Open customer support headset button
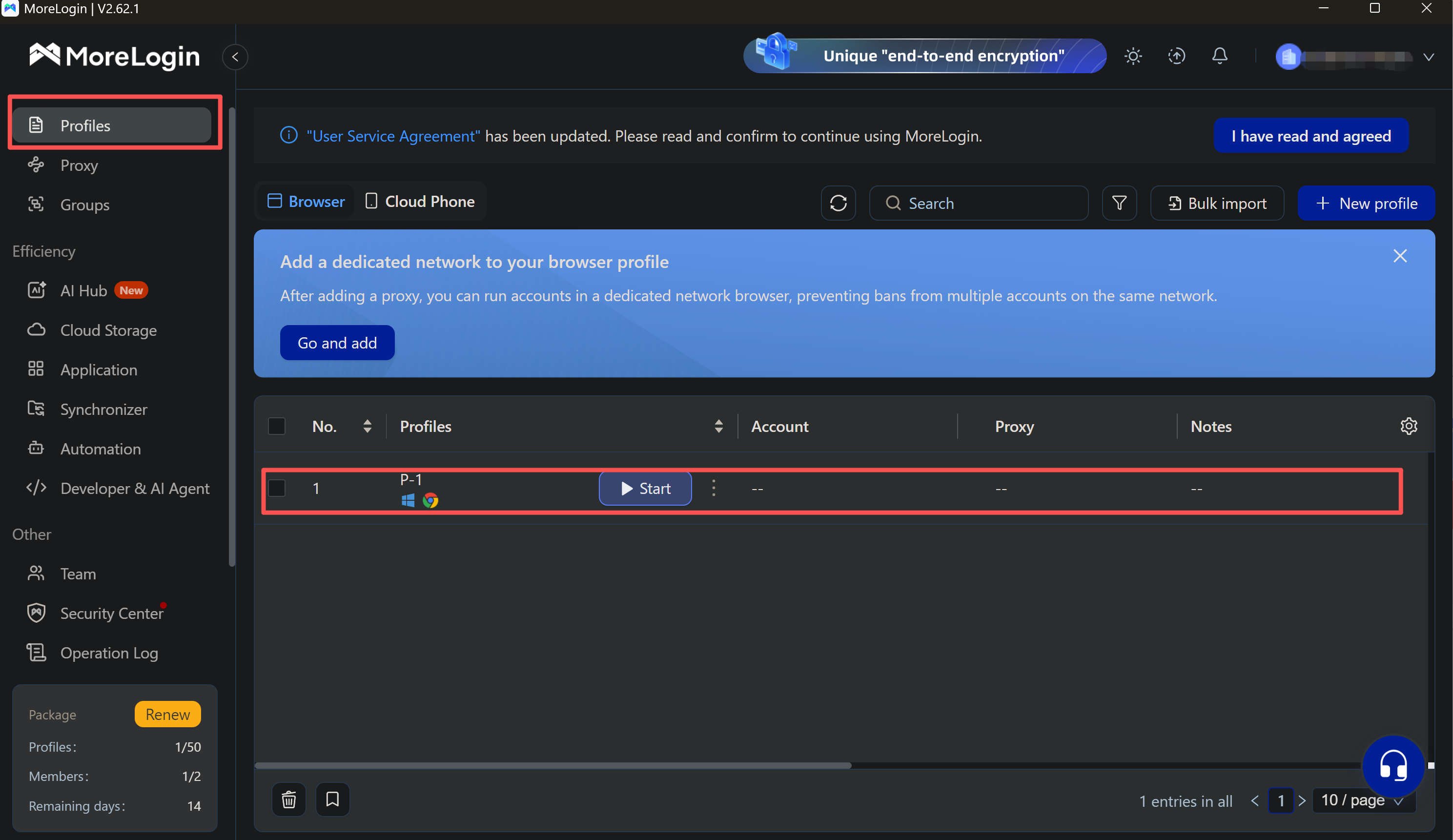1453x840 pixels. pyautogui.click(x=1393, y=766)
